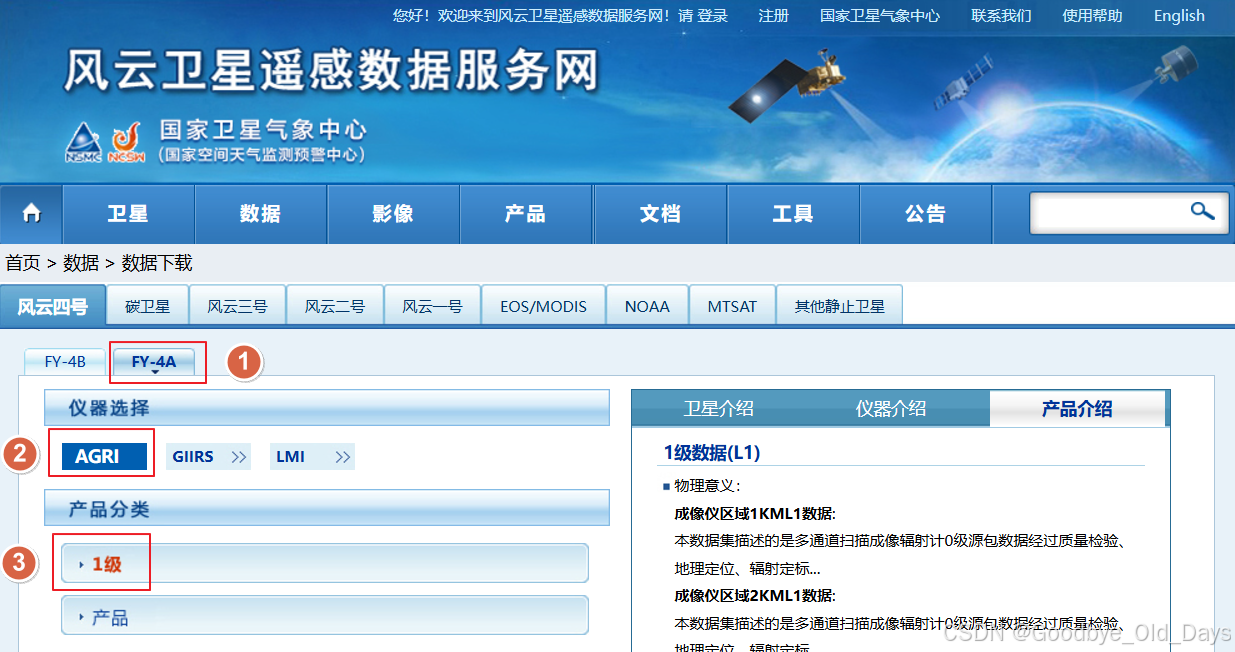
Task: Select the FY-4B sub-tab
Action: click(65, 362)
